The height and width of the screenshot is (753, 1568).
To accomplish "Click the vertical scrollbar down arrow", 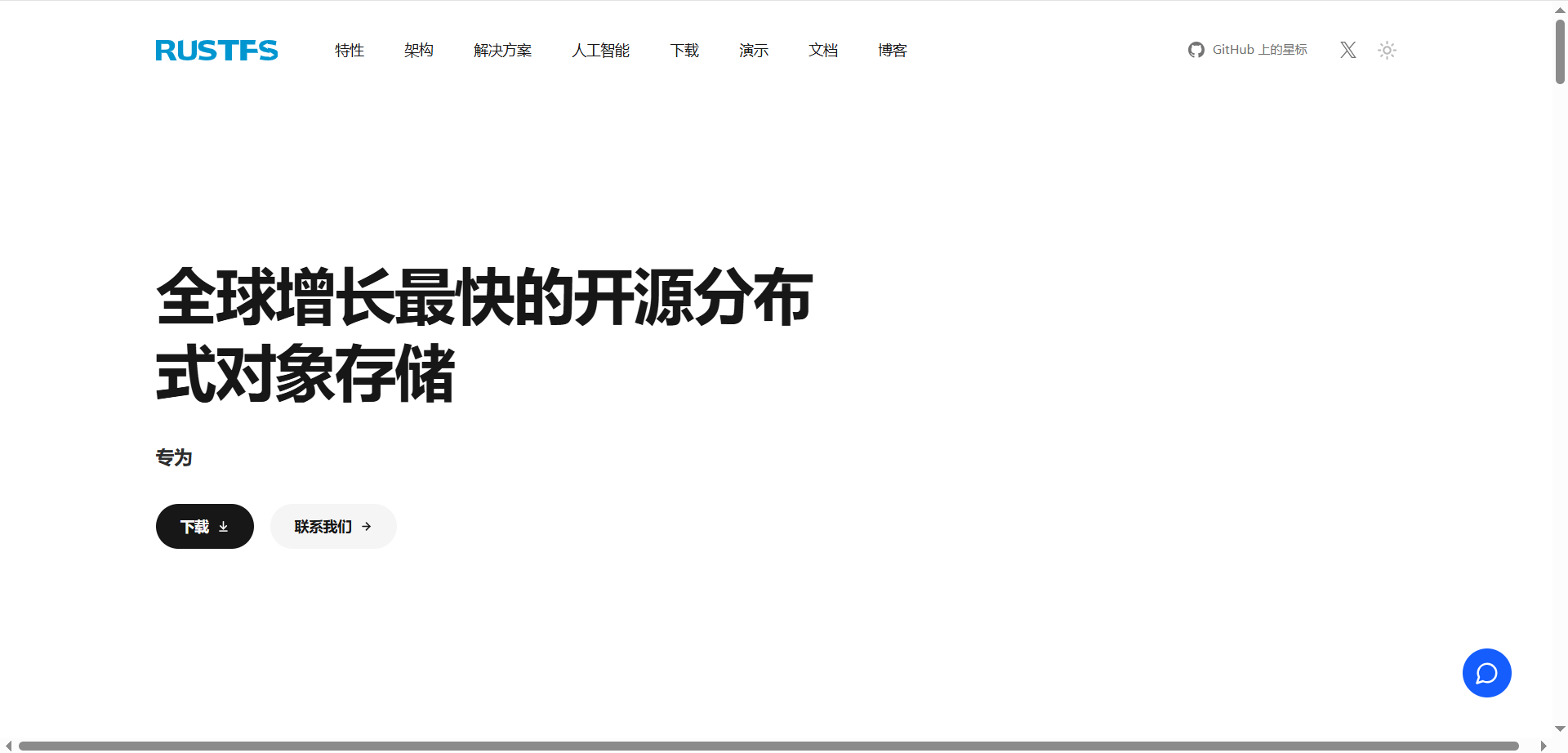I will coord(1560,729).
